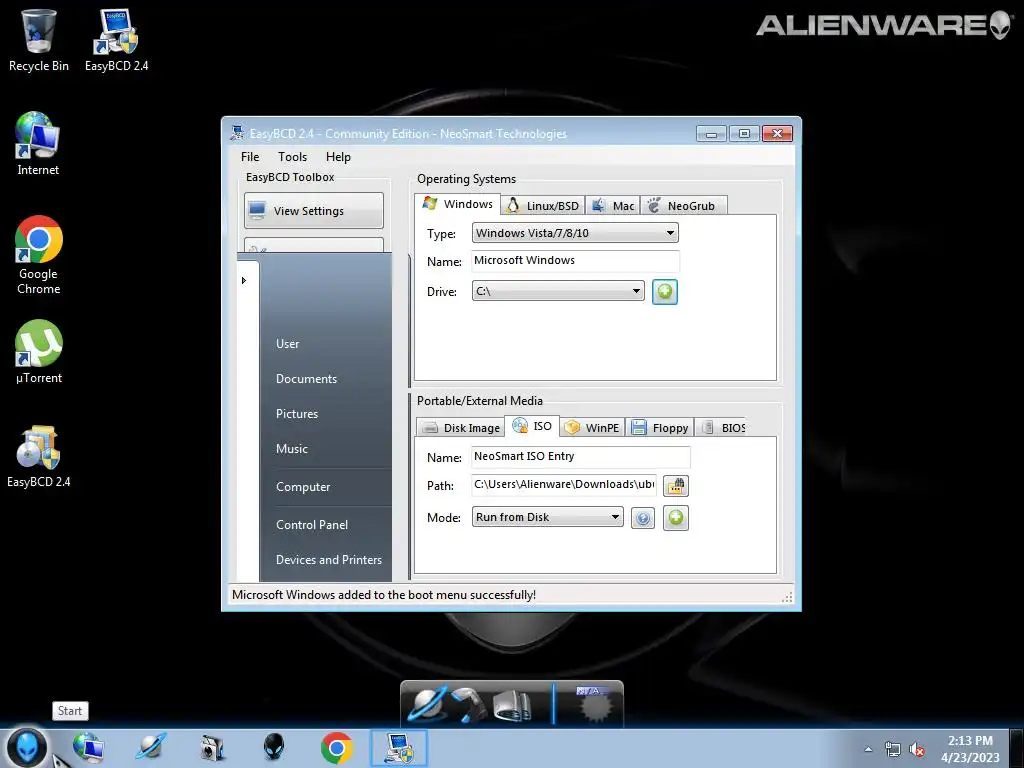1024x768 pixels.
Task: Open Music in start menu
Action: (291, 449)
